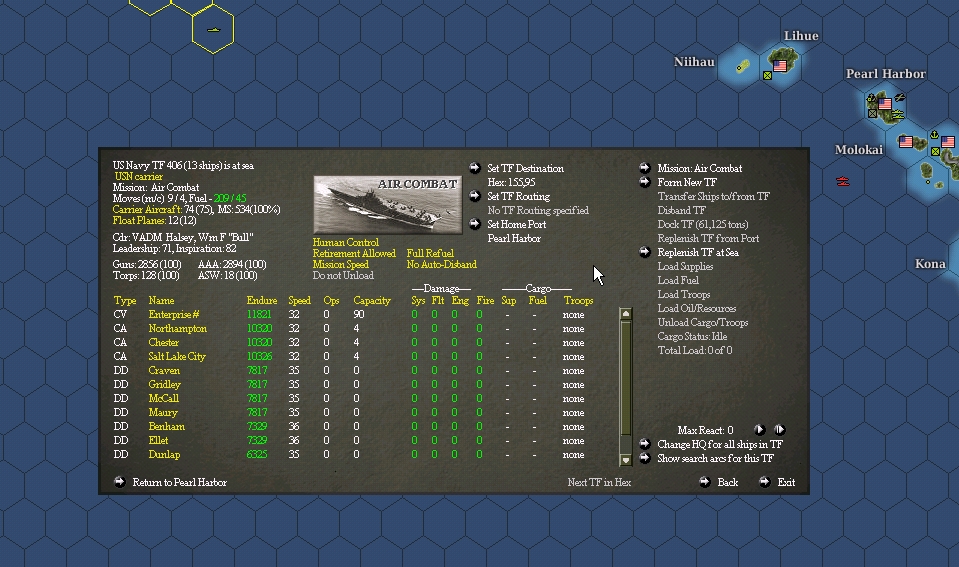Click the US flag on Molokai
The image size is (959, 567).
tap(906, 141)
